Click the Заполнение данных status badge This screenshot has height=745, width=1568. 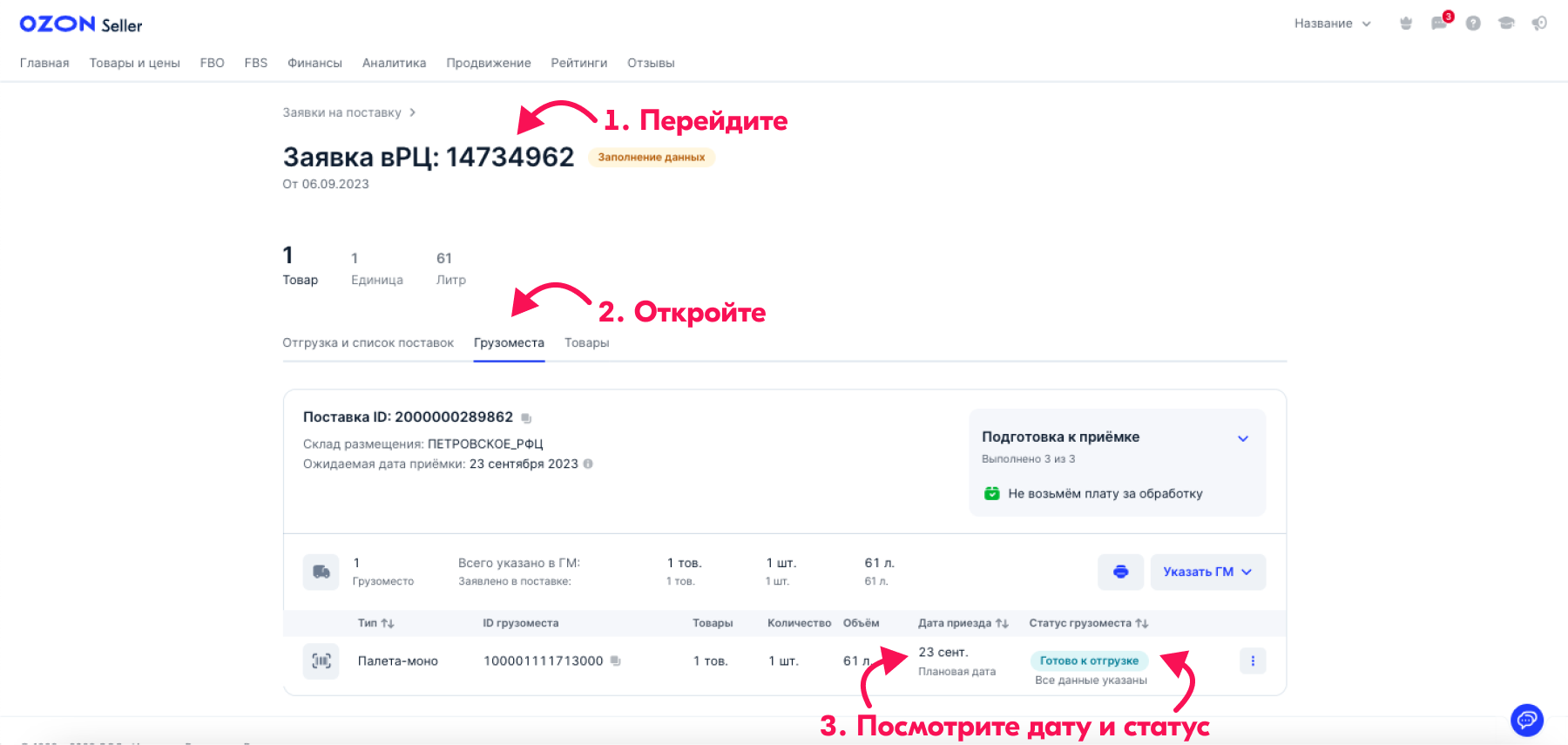[x=652, y=158]
